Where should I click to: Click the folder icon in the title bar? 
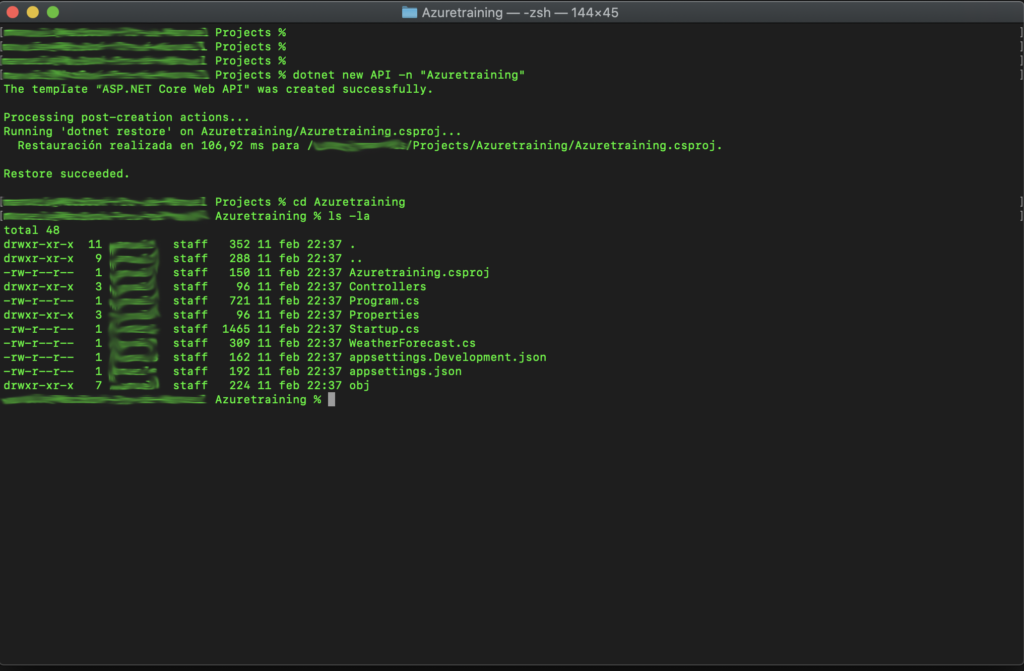click(409, 12)
